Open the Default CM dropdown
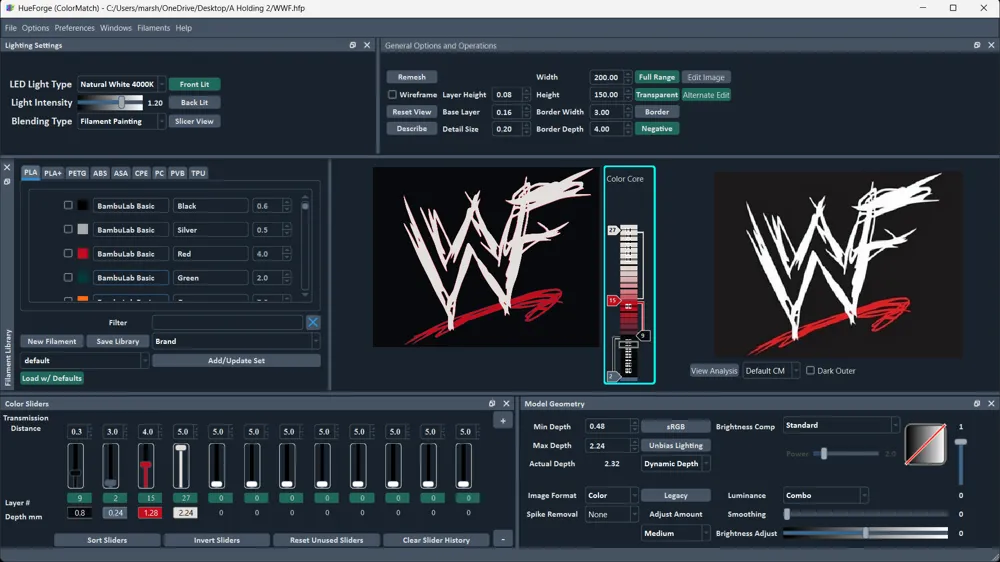1000x562 pixels. coord(771,371)
